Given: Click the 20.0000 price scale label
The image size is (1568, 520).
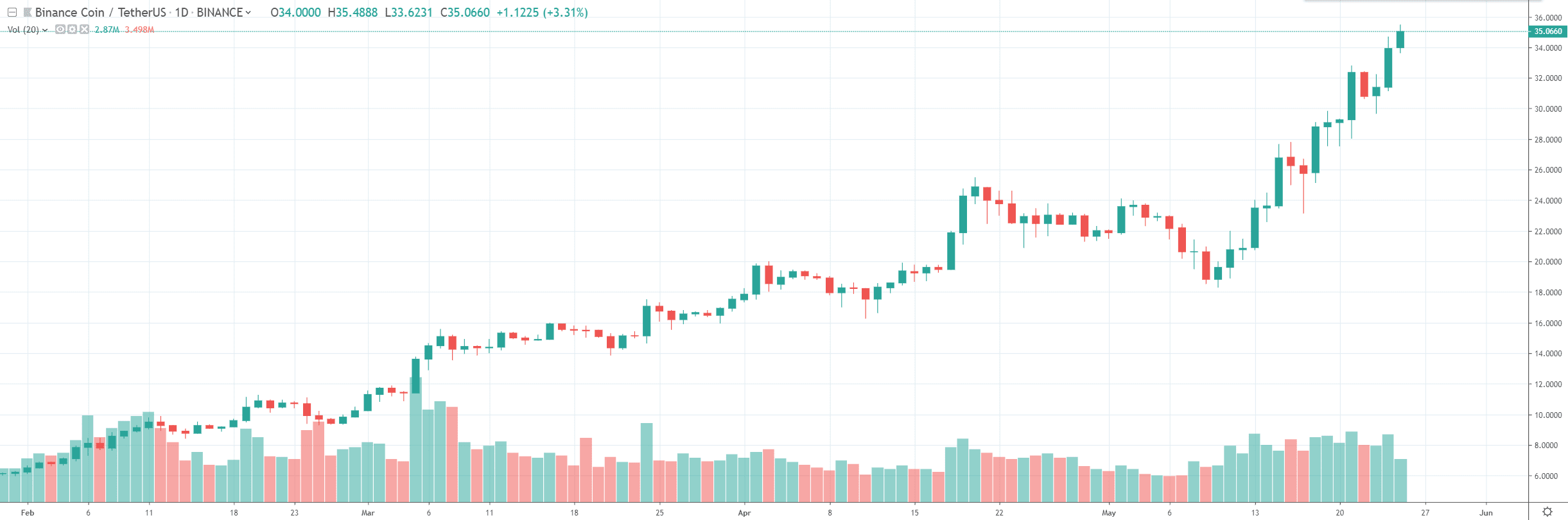Looking at the screenshot, I should point(1547,262).
